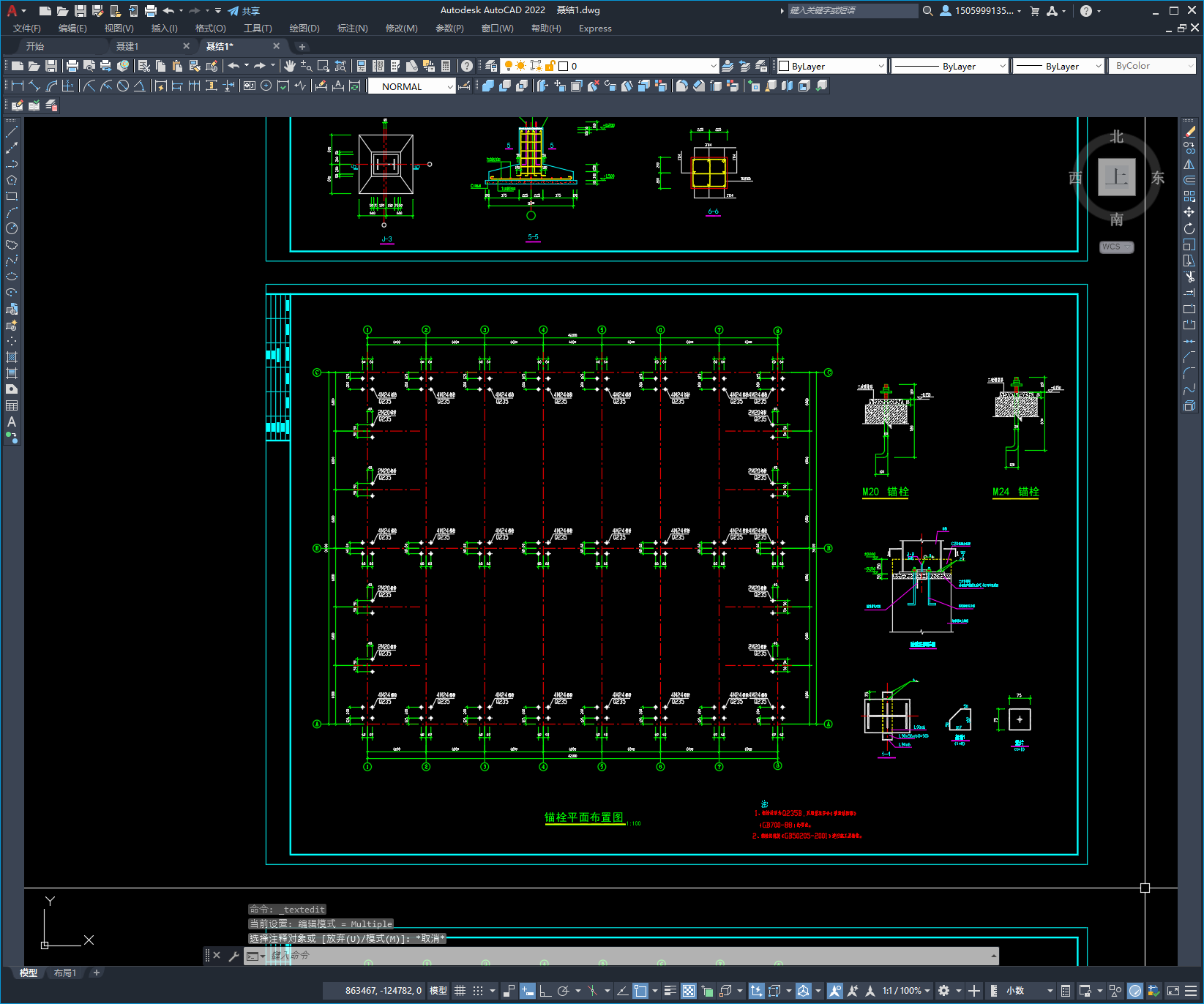Click the WCS button below the ViewCube
The width and height of the screenshot is (1204, 1004).
point(1116,247)
